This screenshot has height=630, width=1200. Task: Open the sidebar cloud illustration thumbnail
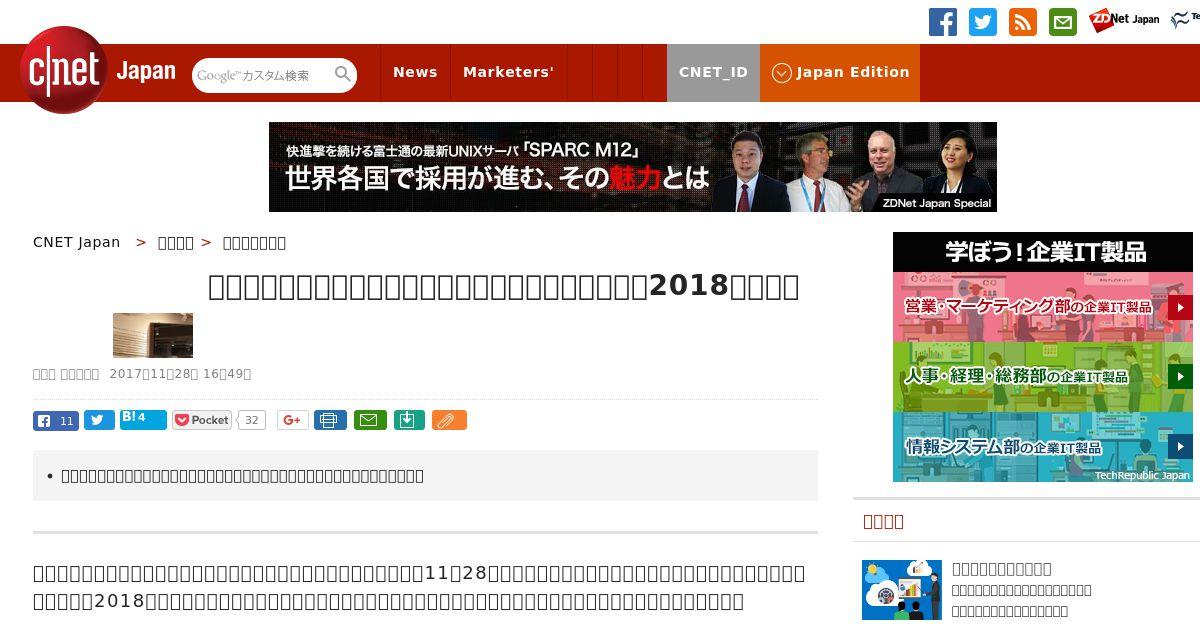tap(902, 590)
